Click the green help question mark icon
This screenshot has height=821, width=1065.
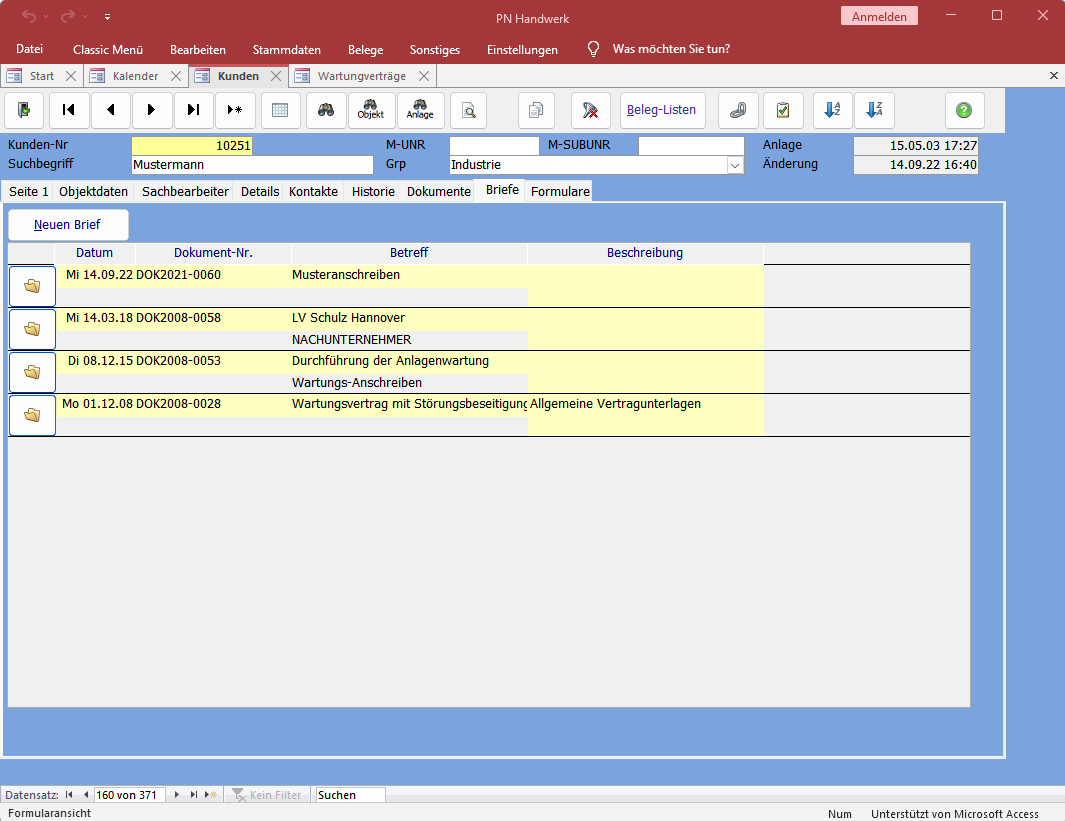[964, 110]
